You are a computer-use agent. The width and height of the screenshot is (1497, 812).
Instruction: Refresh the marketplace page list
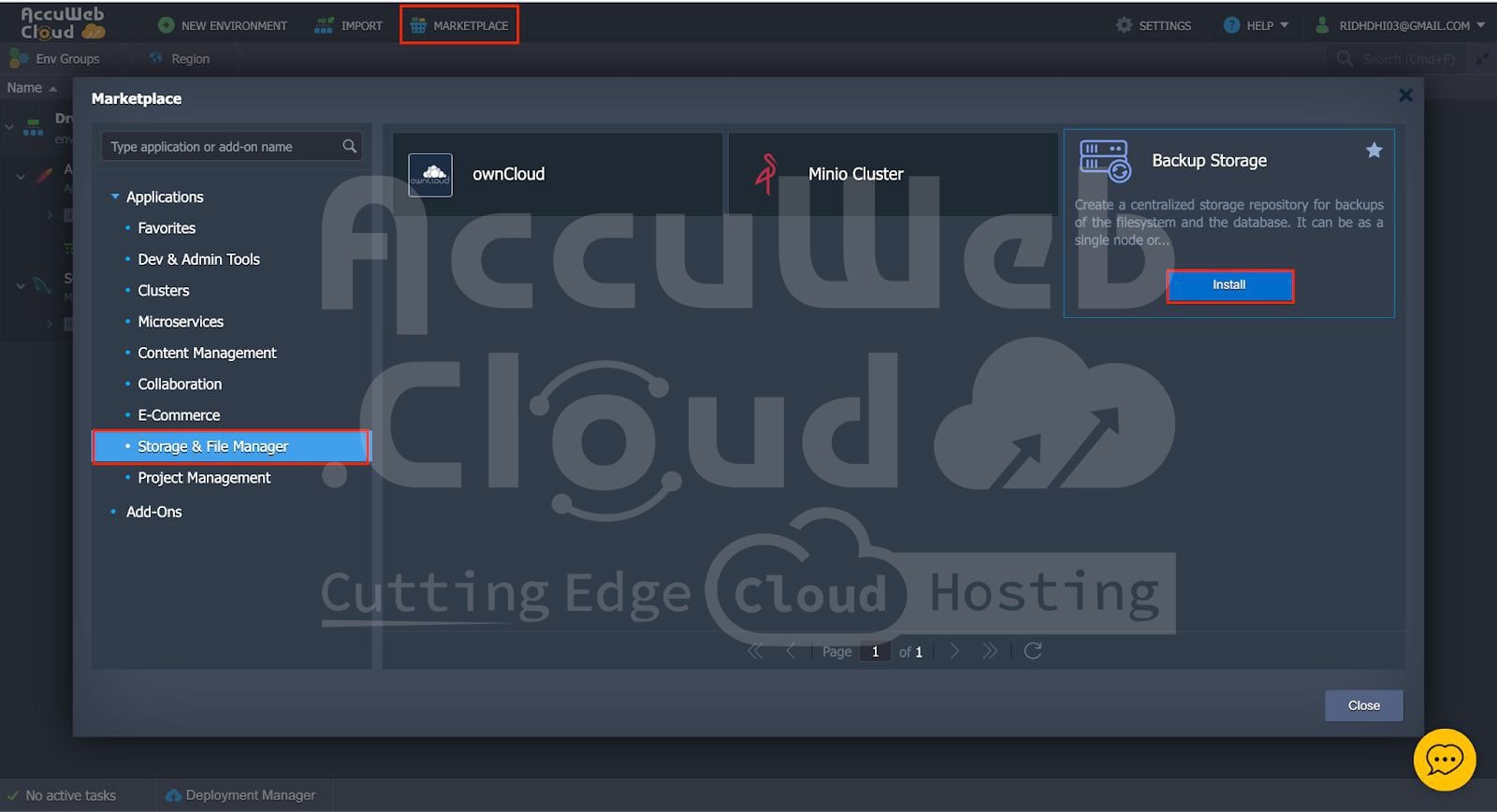[x=1032, y=651]
